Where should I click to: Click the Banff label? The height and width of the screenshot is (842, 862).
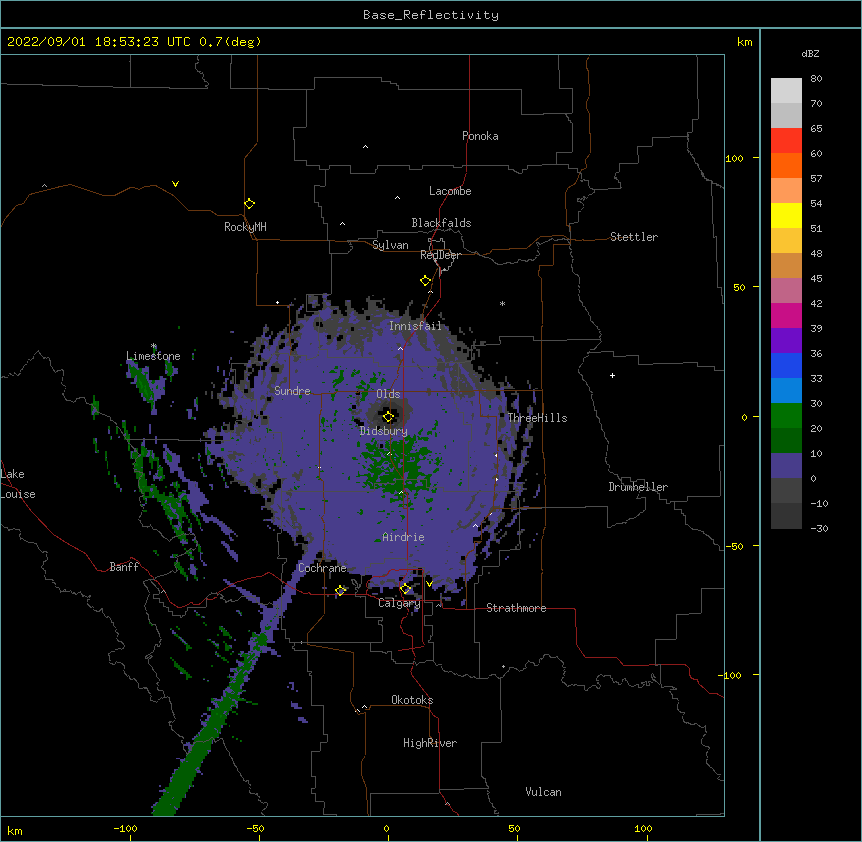(x=124, y=567)
